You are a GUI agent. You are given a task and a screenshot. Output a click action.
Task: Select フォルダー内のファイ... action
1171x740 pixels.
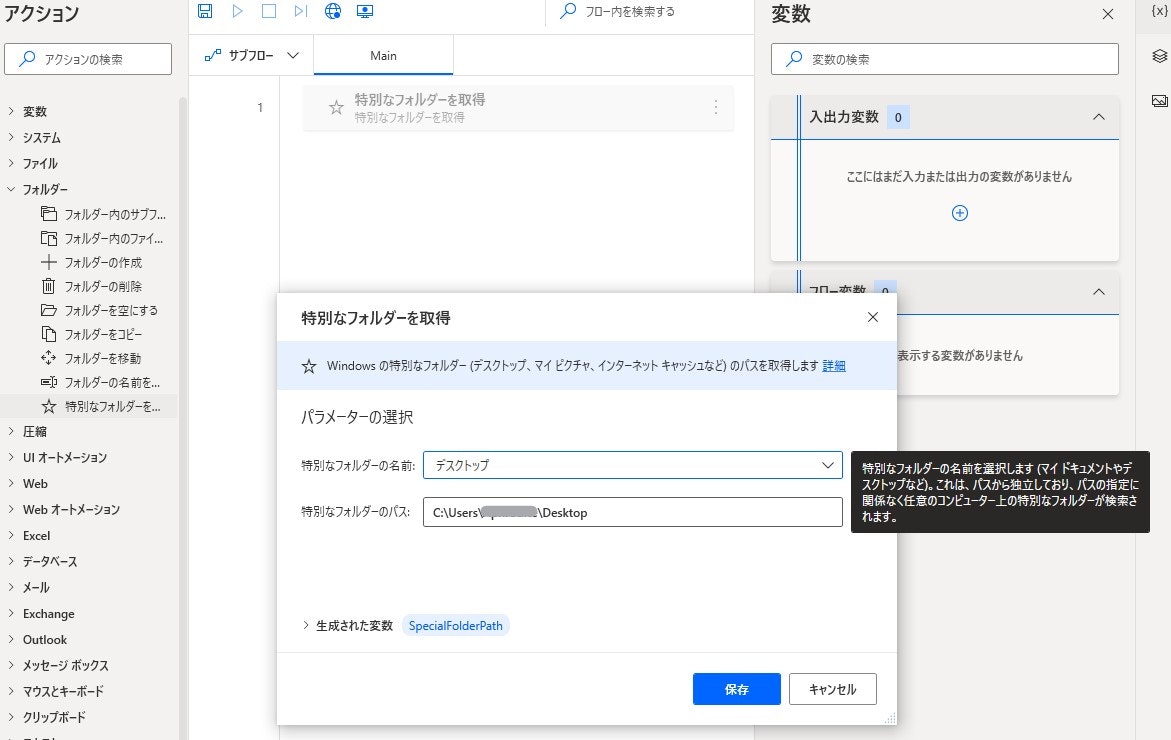pos(104,239)
